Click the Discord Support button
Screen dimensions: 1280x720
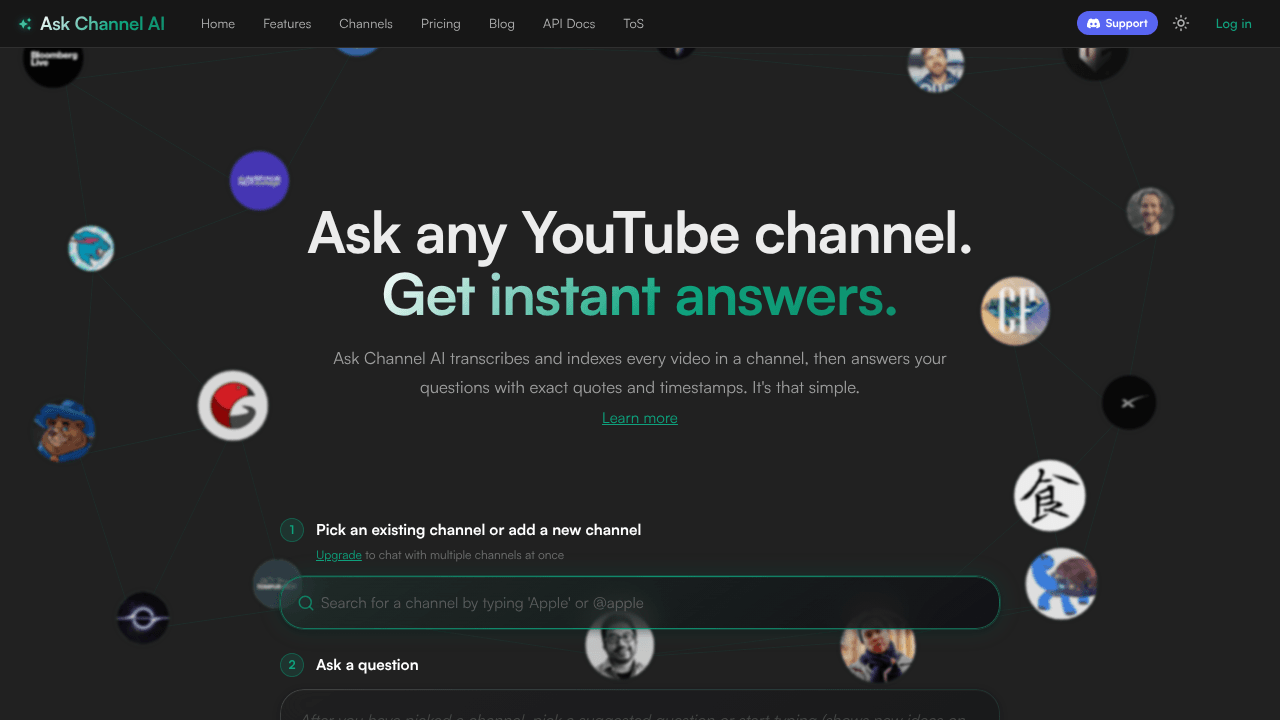[1117, 23]
